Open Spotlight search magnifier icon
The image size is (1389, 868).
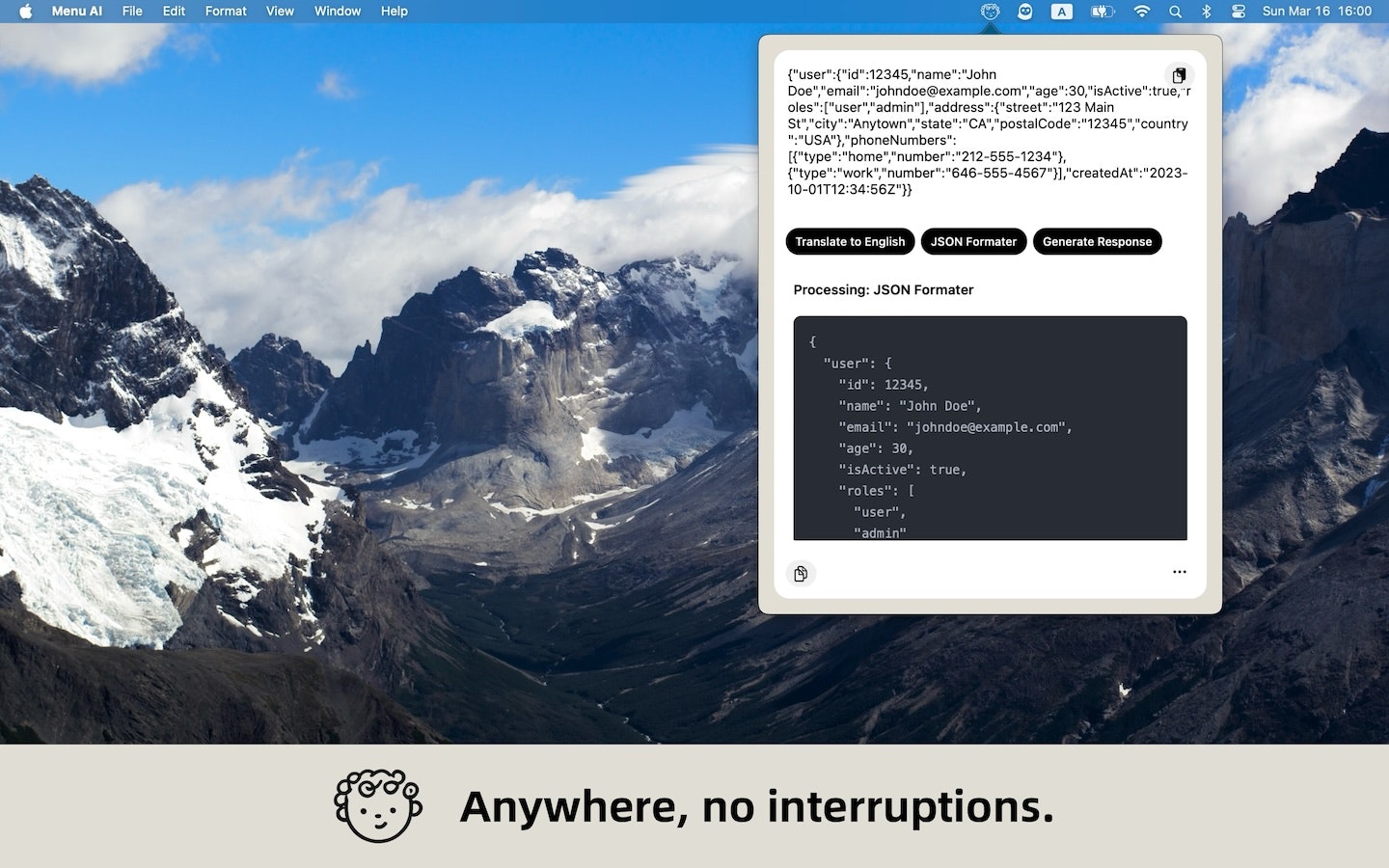[x=1175, y=12]
